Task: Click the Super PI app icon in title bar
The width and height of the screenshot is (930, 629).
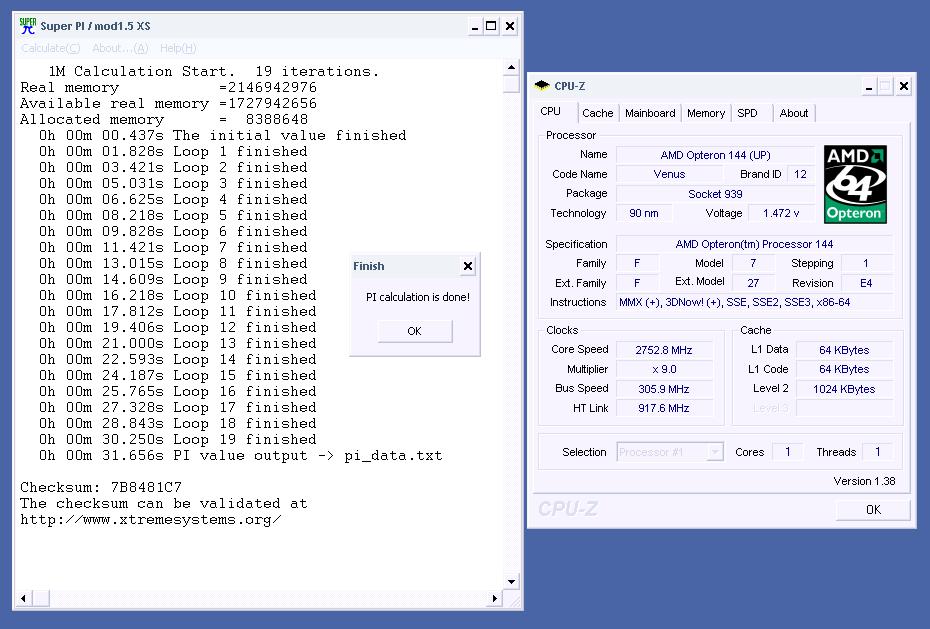Action: (x=27, y=26)
